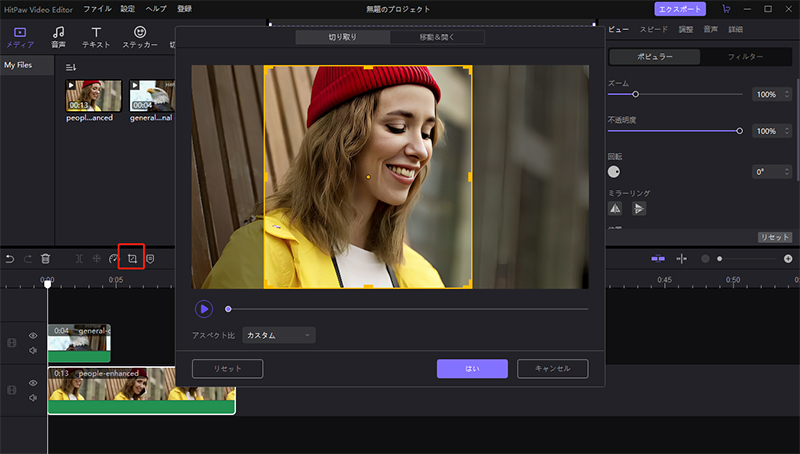Zoom in the timeline with plus
This screenshot has width=800, height=454.
pyautogui.click(x=788, y=259)
